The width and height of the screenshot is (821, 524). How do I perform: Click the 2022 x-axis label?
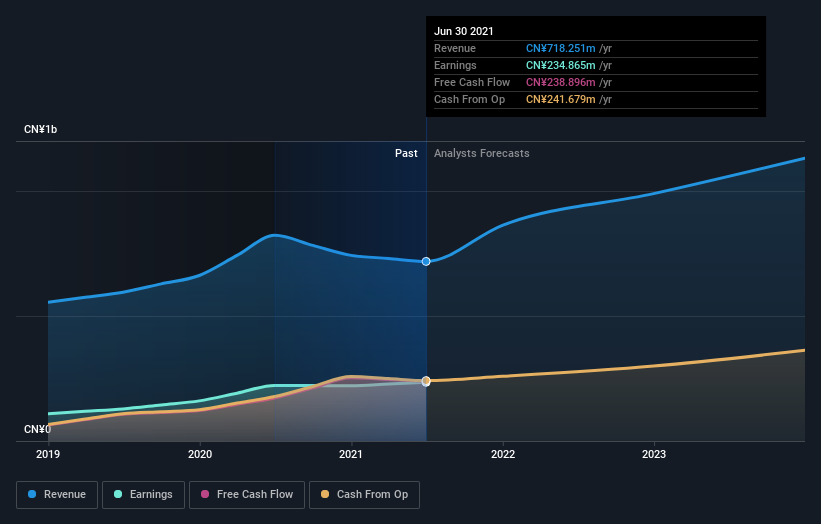tap(503, 454)
